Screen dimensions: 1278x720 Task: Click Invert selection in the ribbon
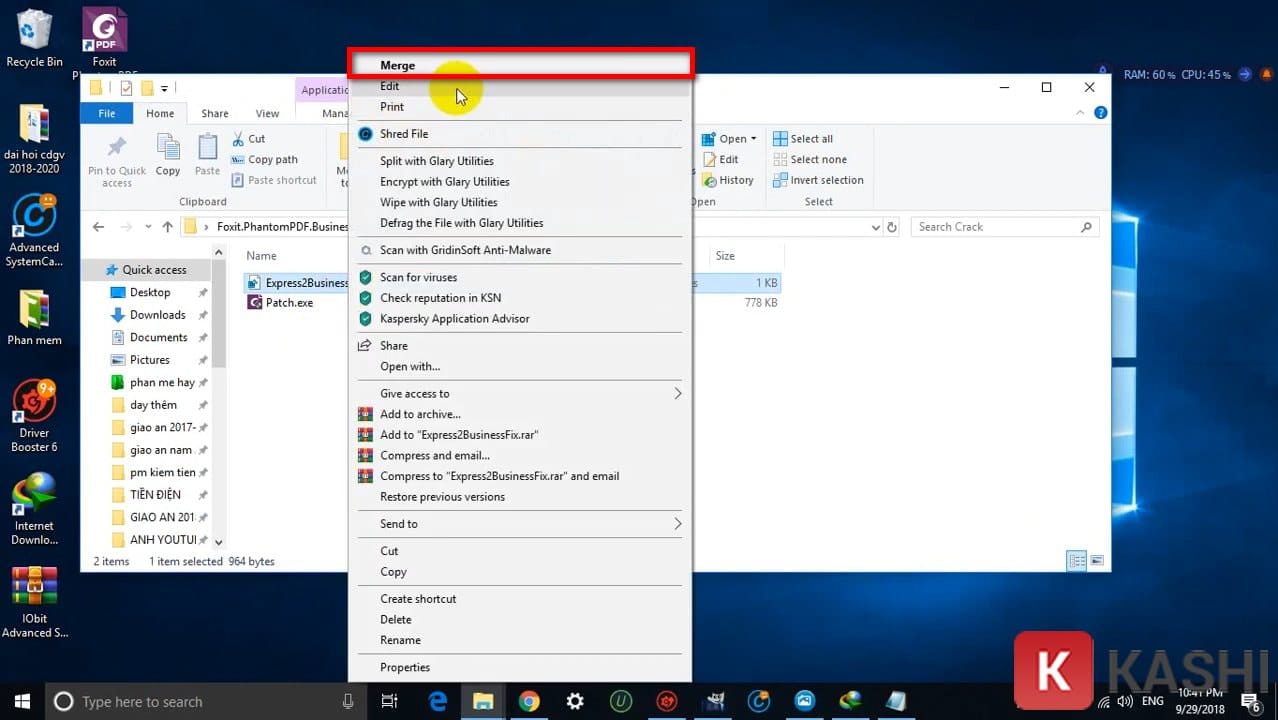tap(826, 180)
